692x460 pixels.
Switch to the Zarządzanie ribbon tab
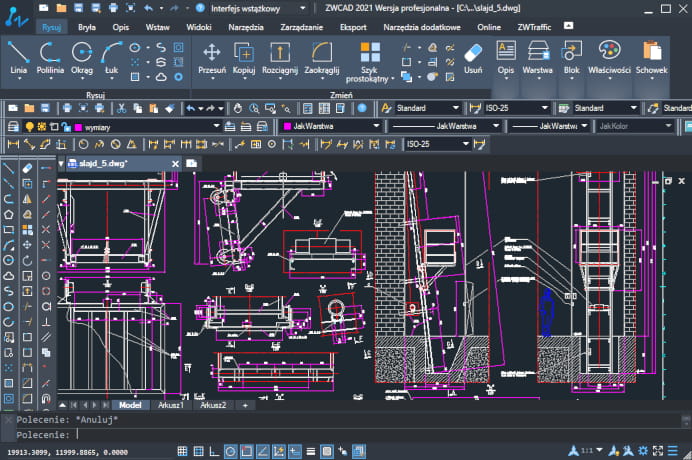(301, 27)
